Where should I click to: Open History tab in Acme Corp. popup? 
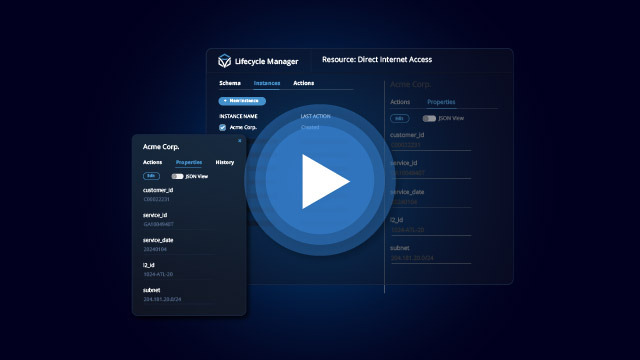pyautogui.click(x=224, y=162)
